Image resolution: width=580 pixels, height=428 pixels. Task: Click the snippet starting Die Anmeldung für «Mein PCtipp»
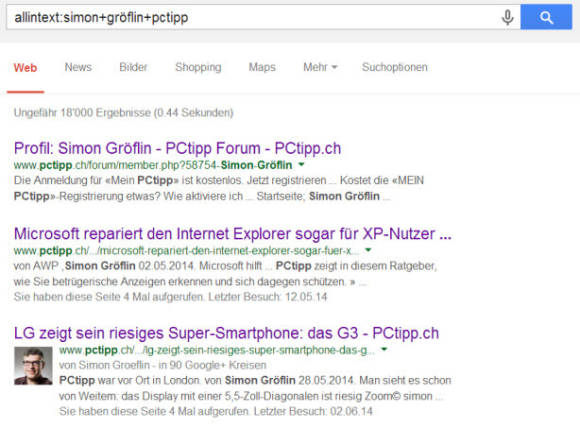click(219, 188)
